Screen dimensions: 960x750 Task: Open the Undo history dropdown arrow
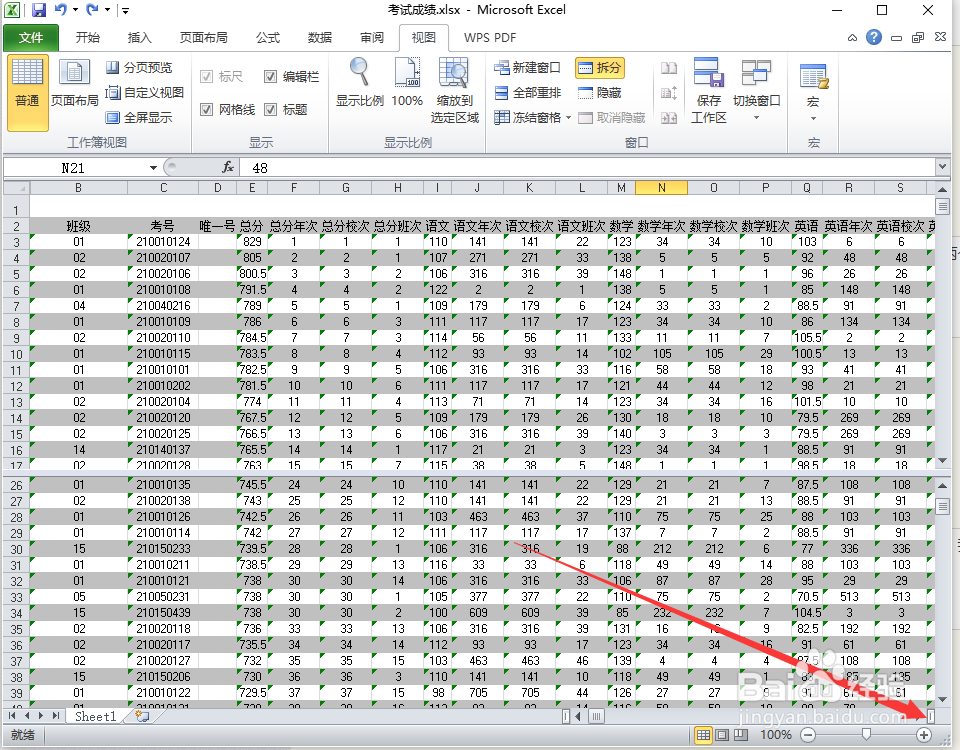coord(75,10)
